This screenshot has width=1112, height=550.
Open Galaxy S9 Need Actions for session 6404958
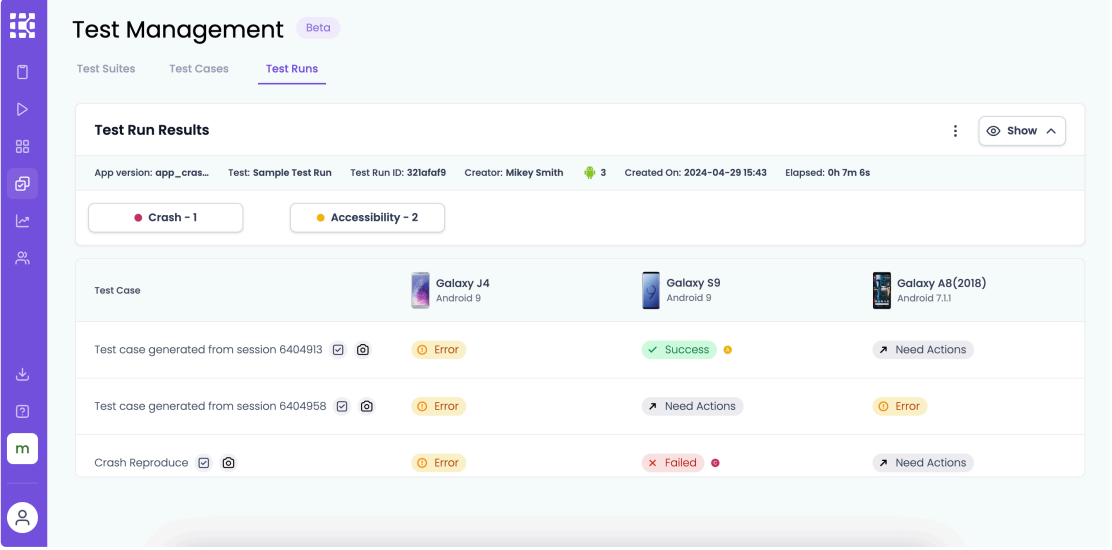(x=692, y=406)
